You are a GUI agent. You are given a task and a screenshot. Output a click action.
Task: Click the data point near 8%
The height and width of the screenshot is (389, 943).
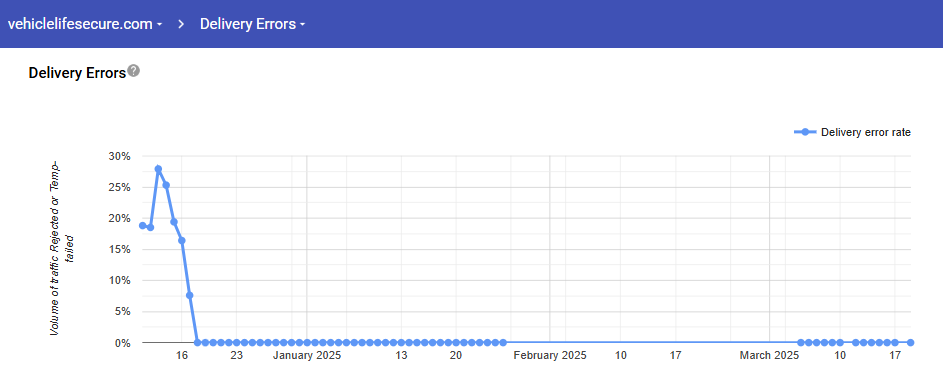[x=189, y=295]
